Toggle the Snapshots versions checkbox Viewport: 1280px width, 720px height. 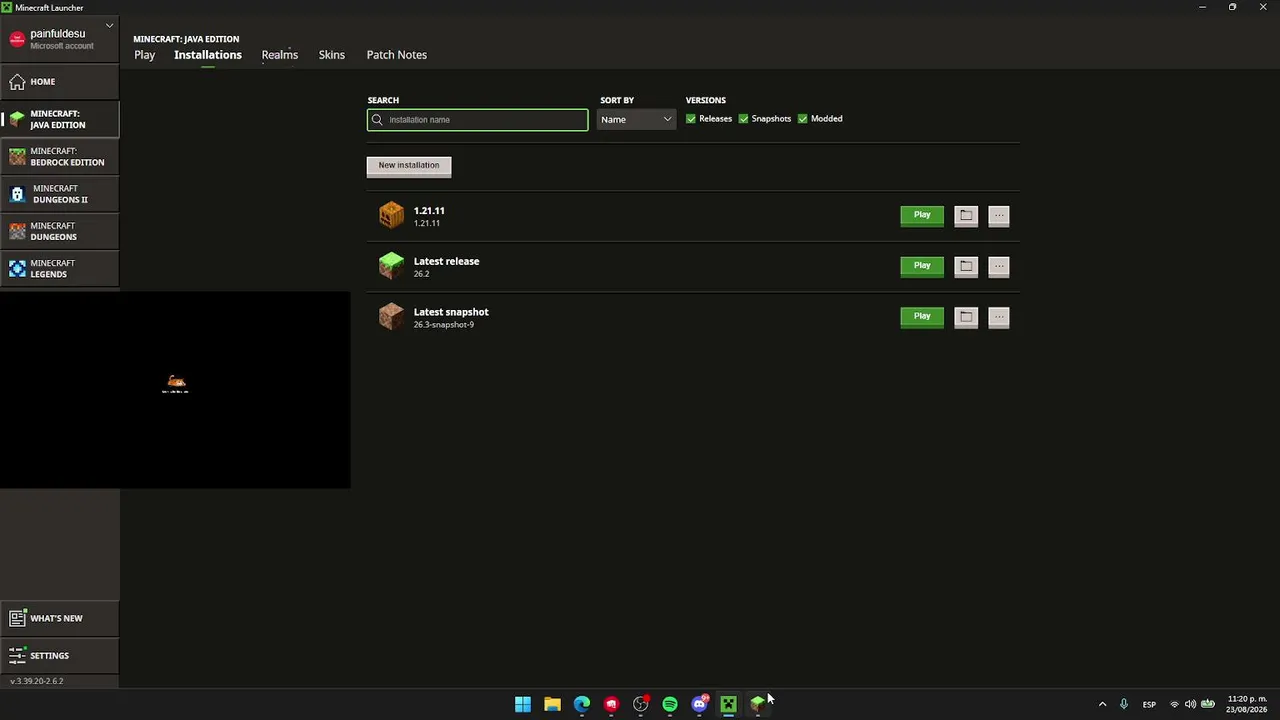[x=743, y=119]
